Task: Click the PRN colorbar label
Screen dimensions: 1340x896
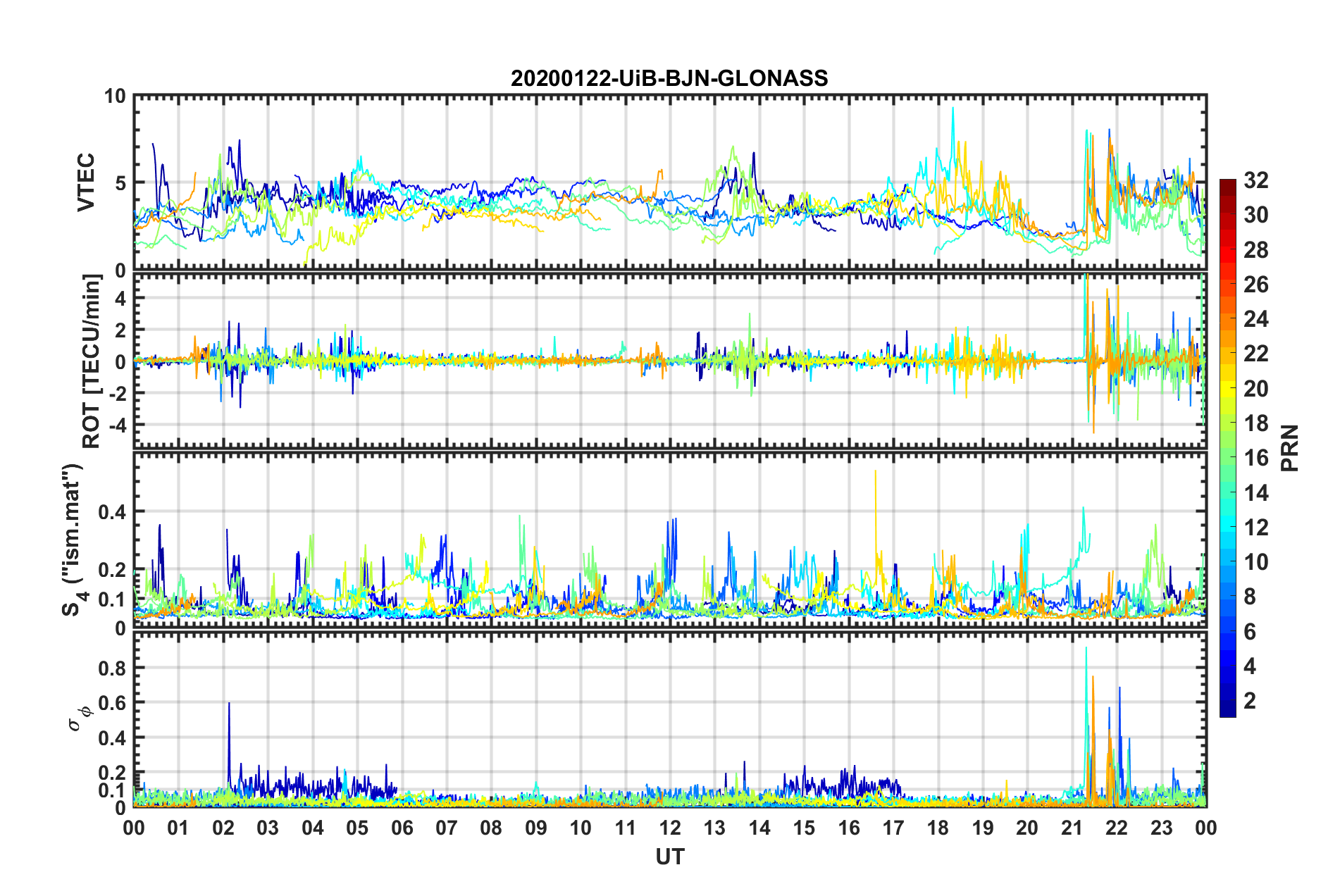Action: point(1290,448)
